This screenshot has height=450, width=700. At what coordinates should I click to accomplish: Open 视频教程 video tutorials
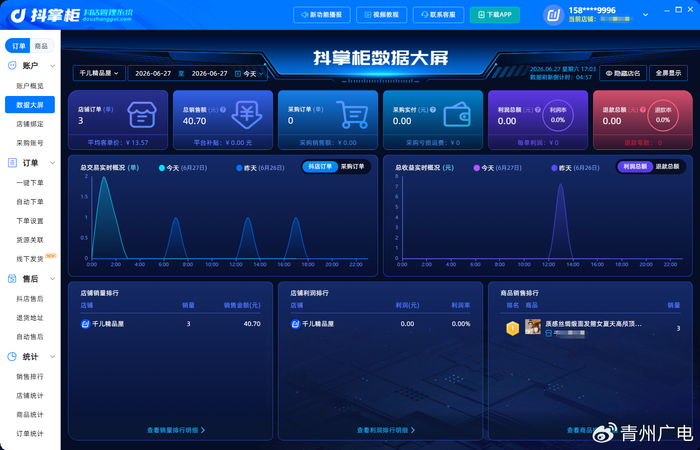click(x=381, y=15)
